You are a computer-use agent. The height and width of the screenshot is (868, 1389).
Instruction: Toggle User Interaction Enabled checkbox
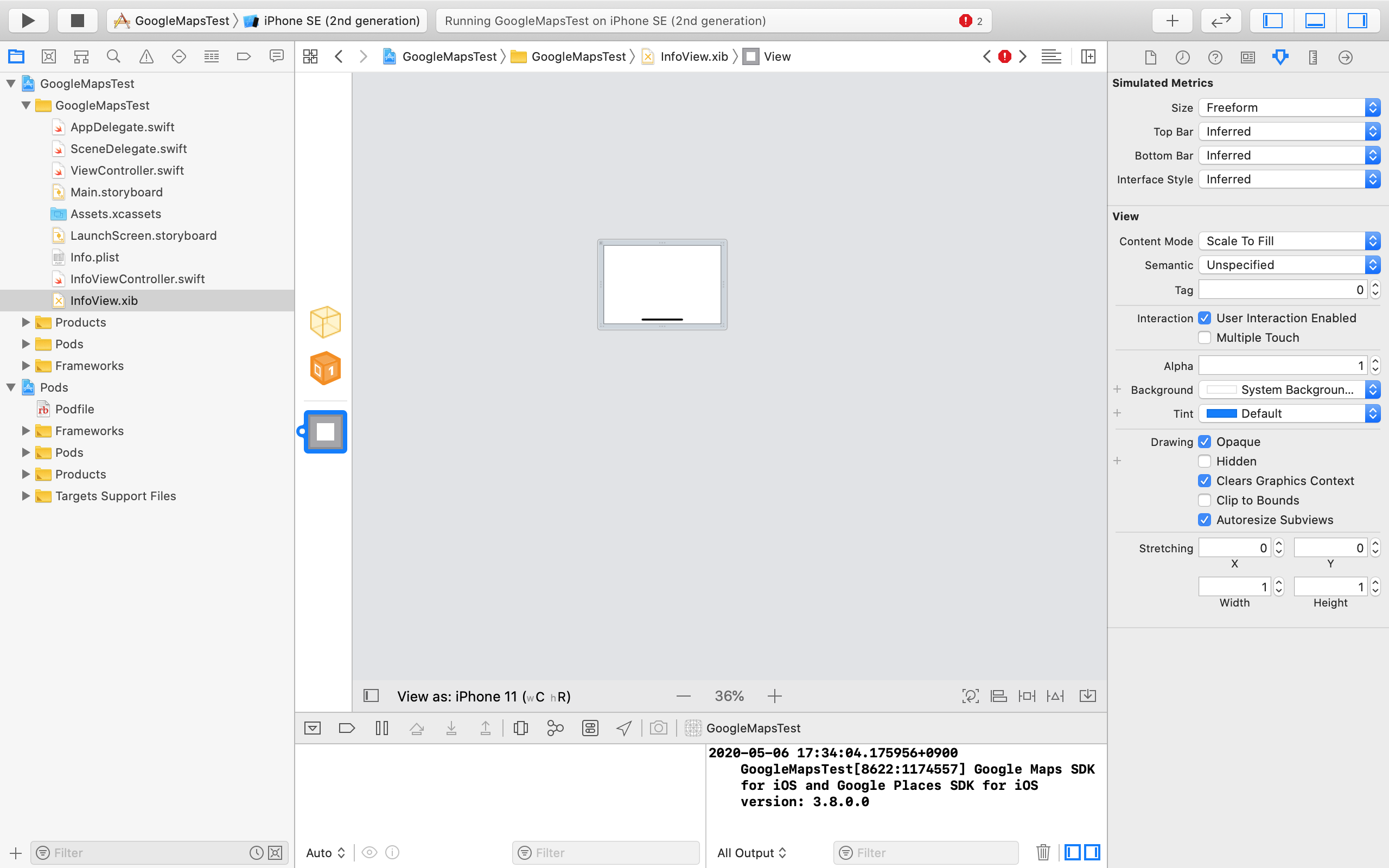(1204, 318)
